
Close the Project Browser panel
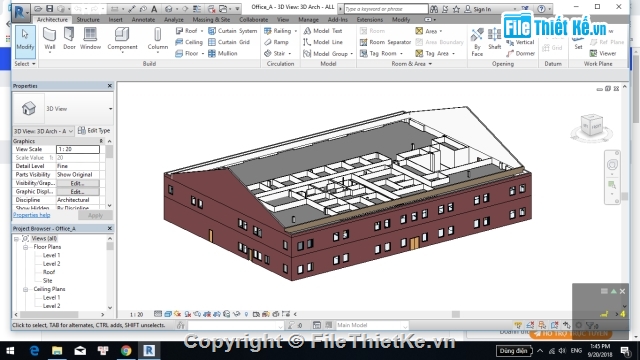(109, 229)
